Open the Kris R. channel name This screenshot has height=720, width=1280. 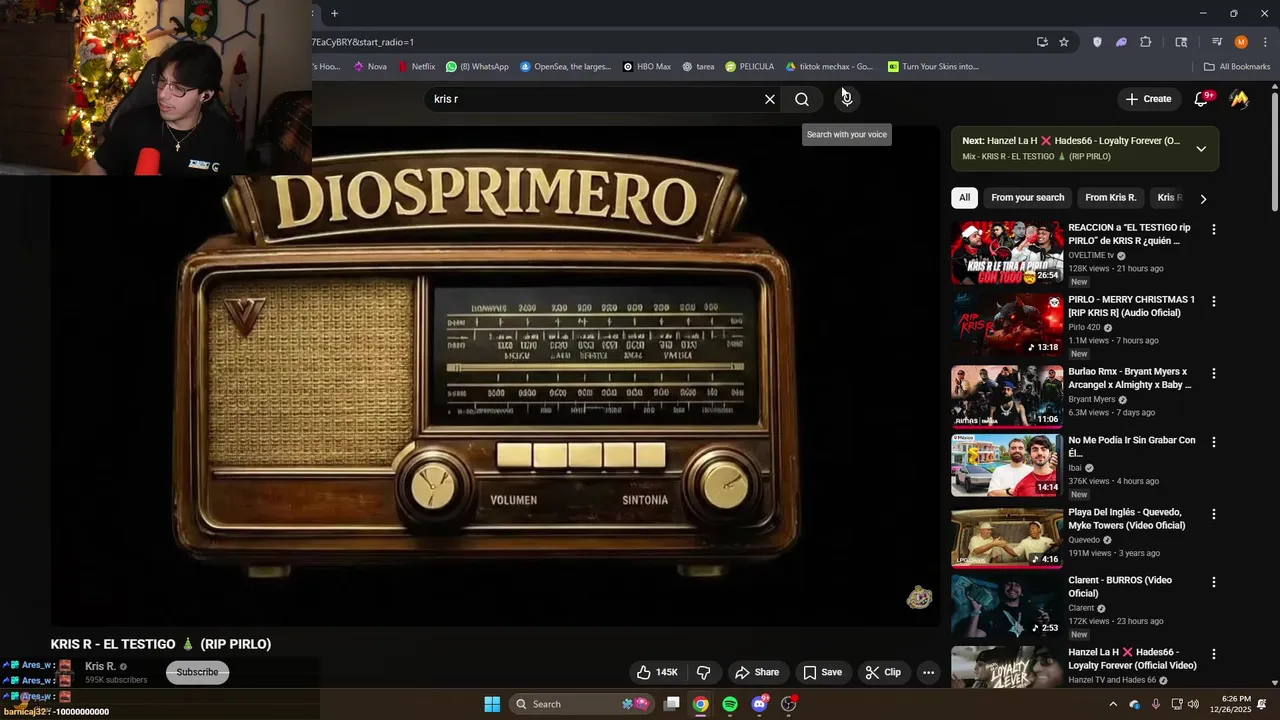point(100,666)
